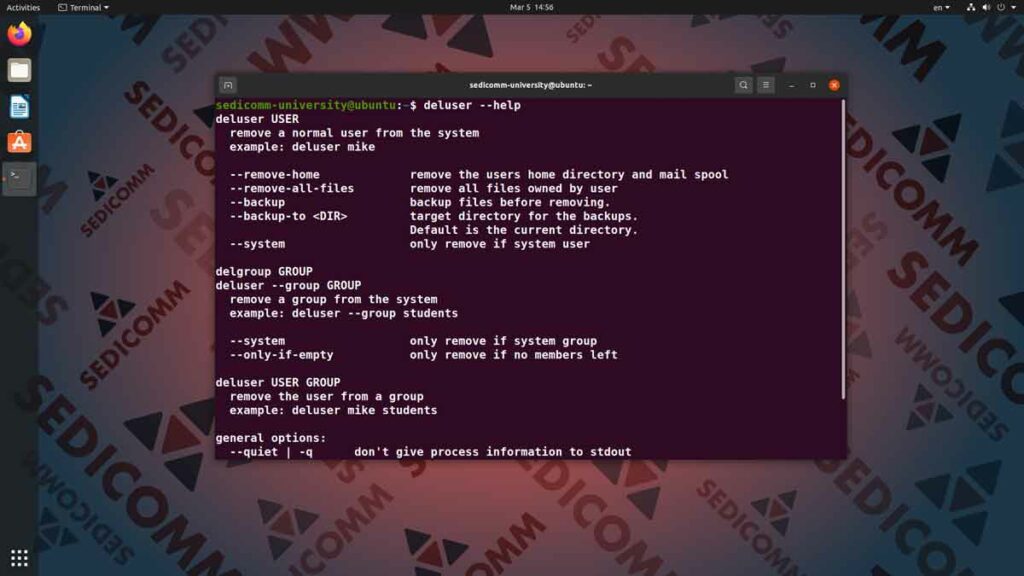Select the Terminal icon in dock
The height and width of the screenshot is (576, 1024).
tap(19, 178)
